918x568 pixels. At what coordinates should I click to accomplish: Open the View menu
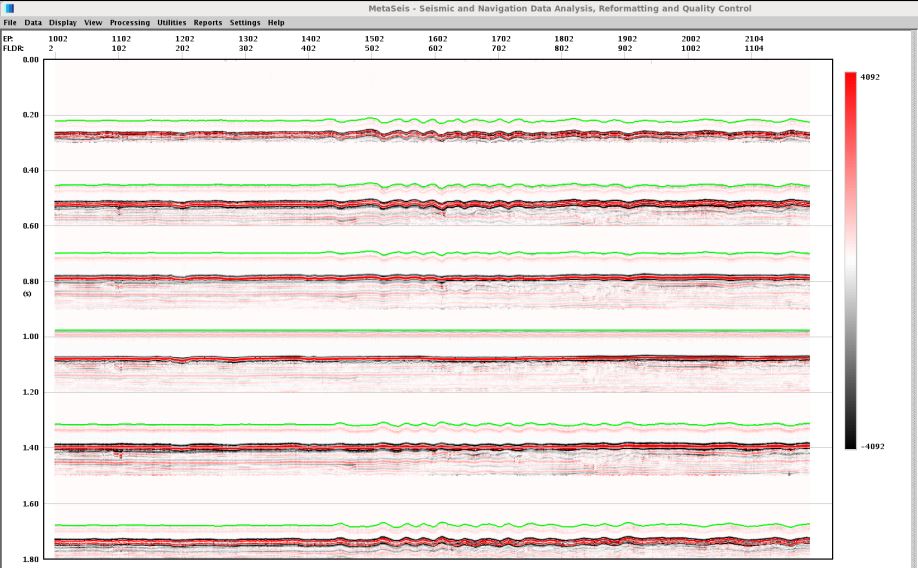click(x=93, y=22)
